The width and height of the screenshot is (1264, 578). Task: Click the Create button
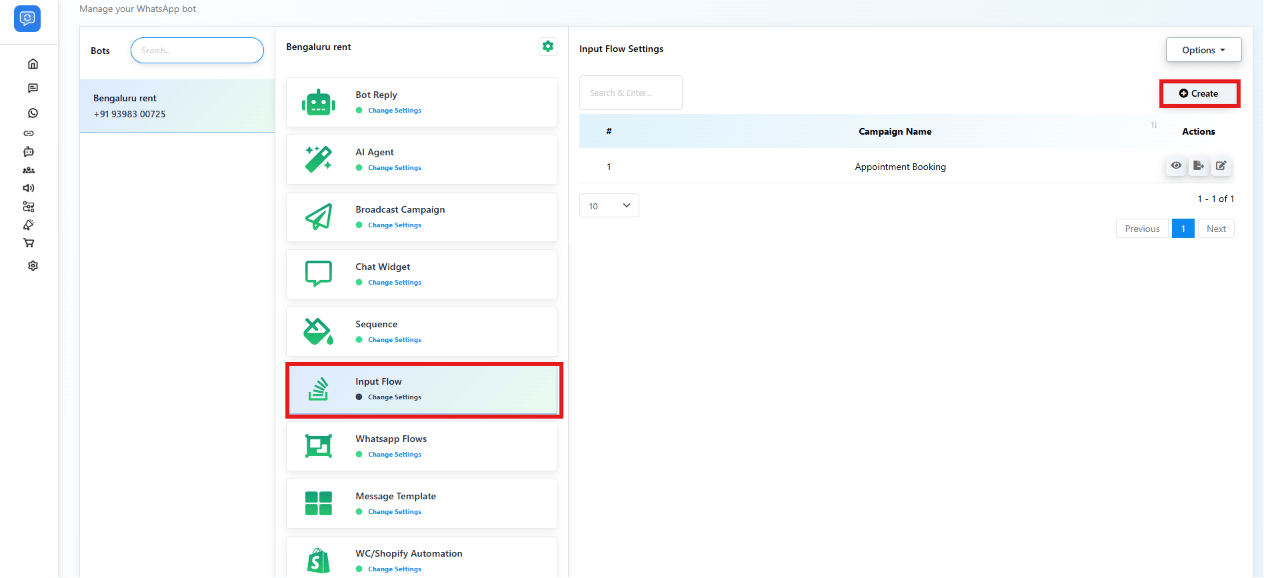(x=1199, y=94)
